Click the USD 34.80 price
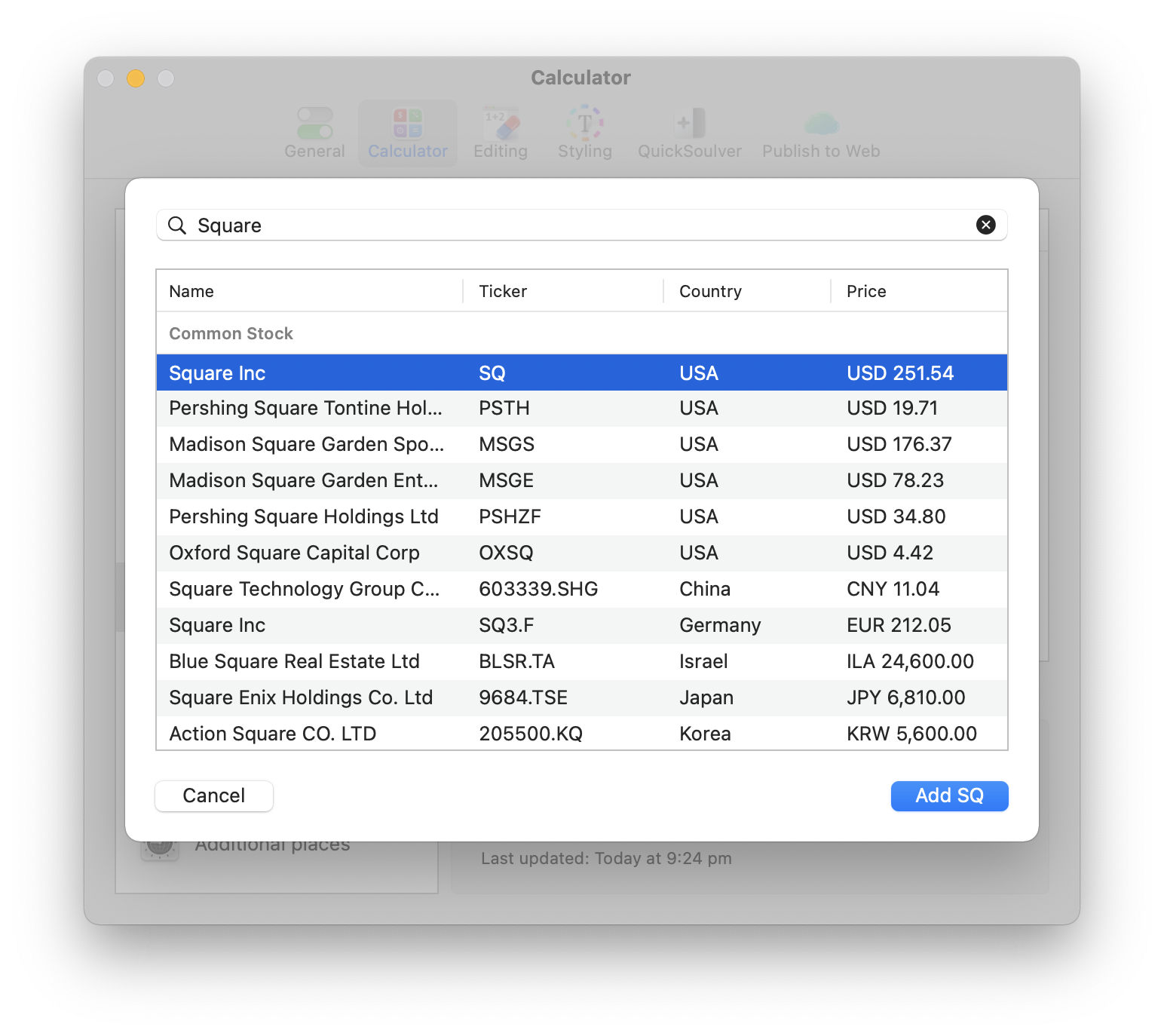The width and height of the screenshot is (1164, 1036). coord(896,516)
